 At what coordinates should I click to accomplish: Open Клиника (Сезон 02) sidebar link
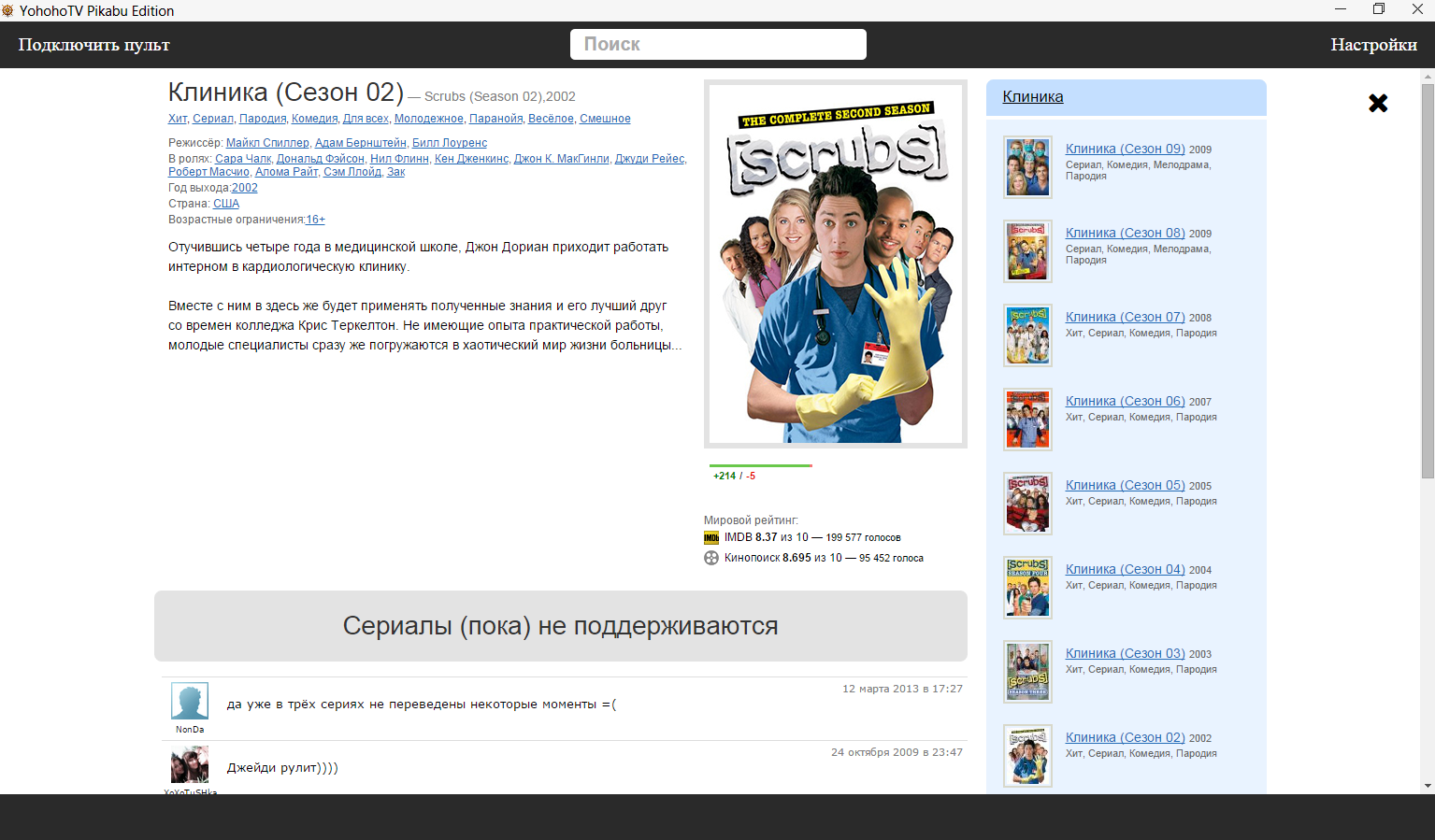tap(1126, 737)
